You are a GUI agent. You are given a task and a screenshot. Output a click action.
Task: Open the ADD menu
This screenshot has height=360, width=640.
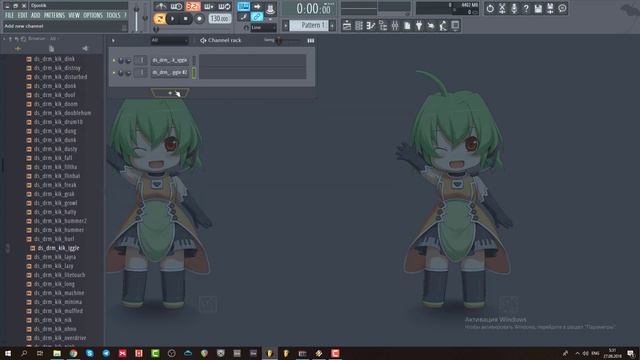click(x=36, y=16)
